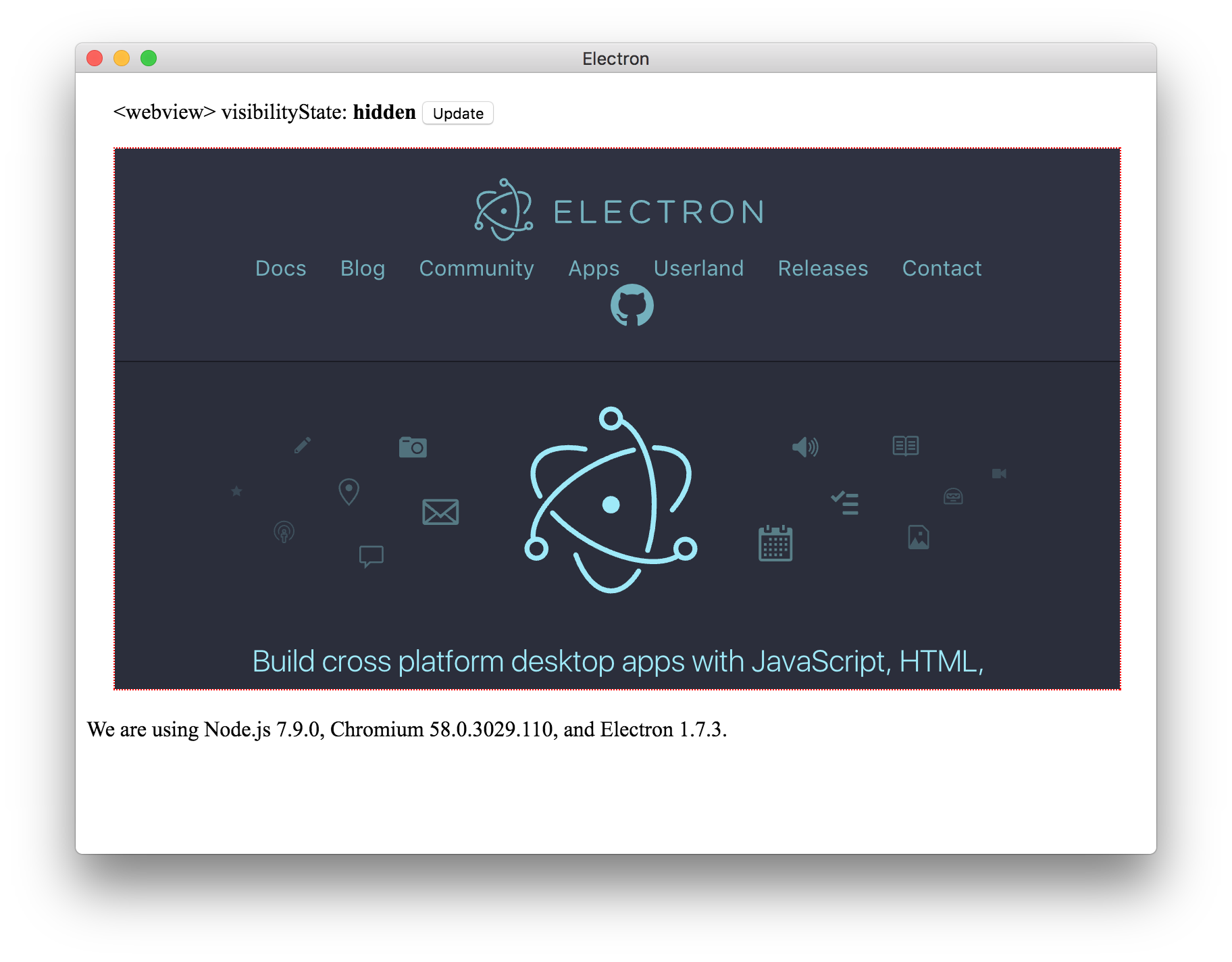
Task: Open the Contact link
Action: [x=942, y=268]
